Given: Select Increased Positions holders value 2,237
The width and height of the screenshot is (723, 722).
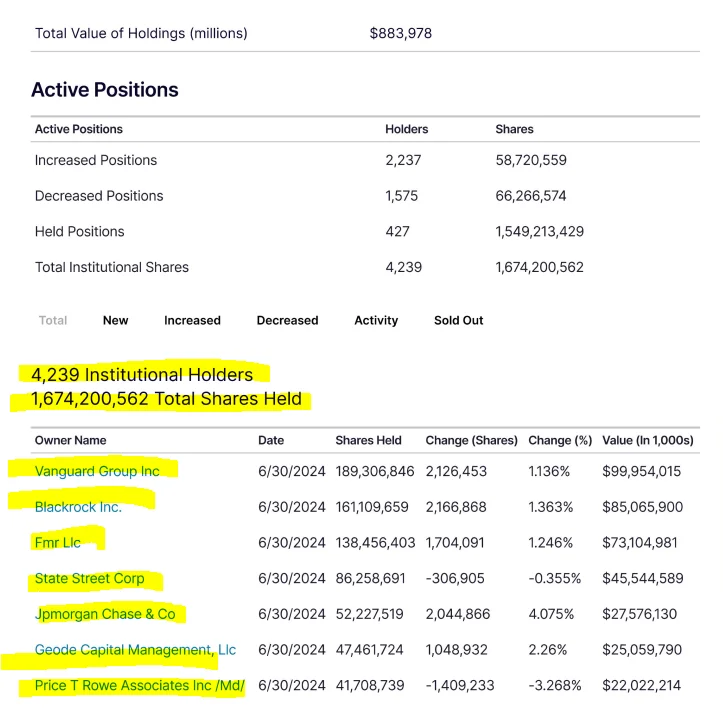Looking at the screenshot, I should point(403,160).
